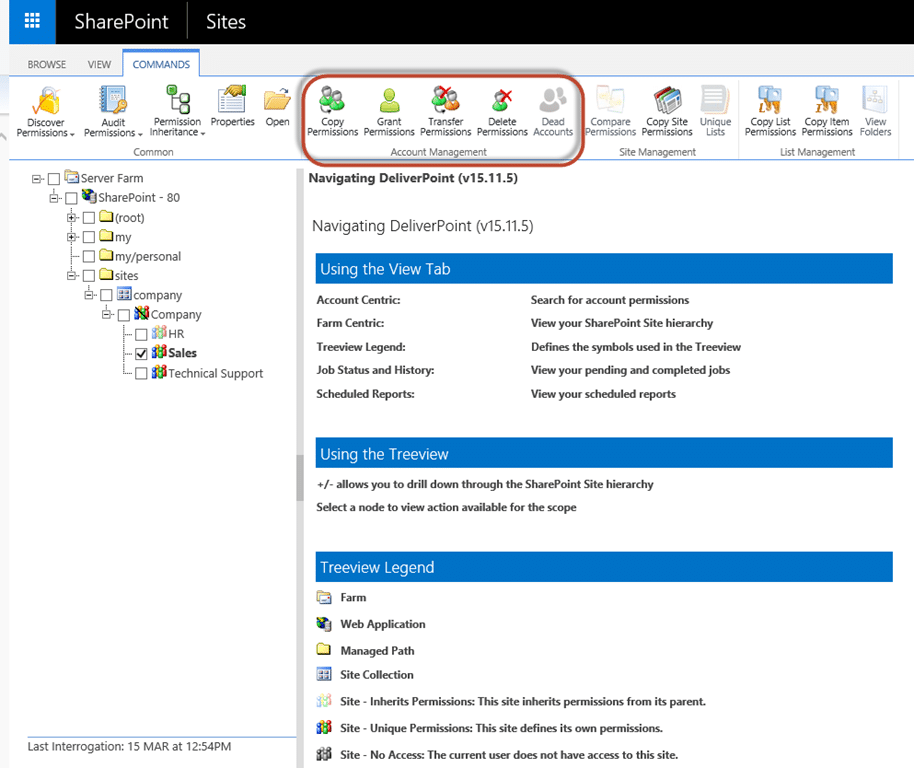This screenshot has width=914, height=768.
Task: Click the SharePoint - 80 web application icon
Action: pos(89,196)
